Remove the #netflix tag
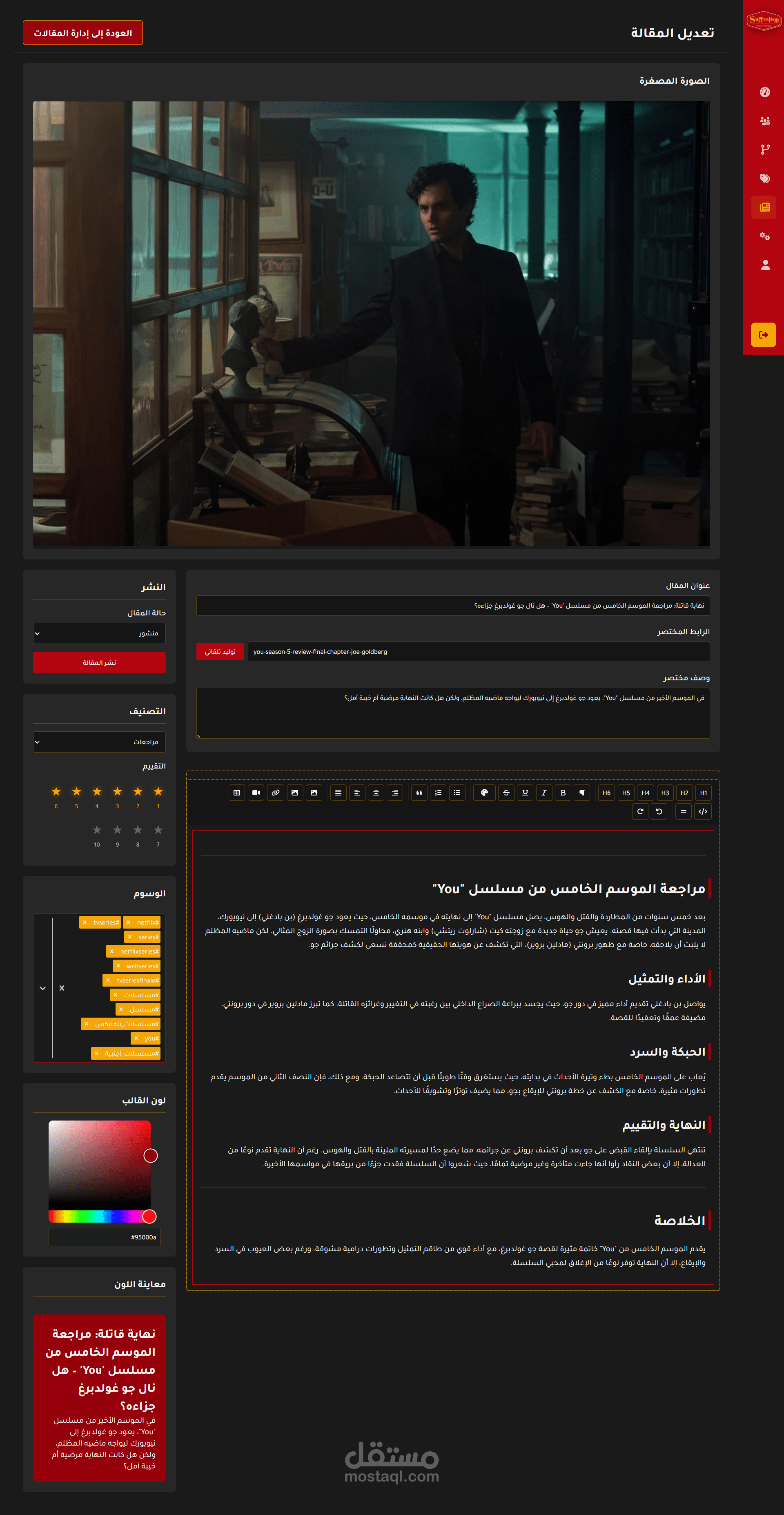784x1515 pixels. click(128, 922)
